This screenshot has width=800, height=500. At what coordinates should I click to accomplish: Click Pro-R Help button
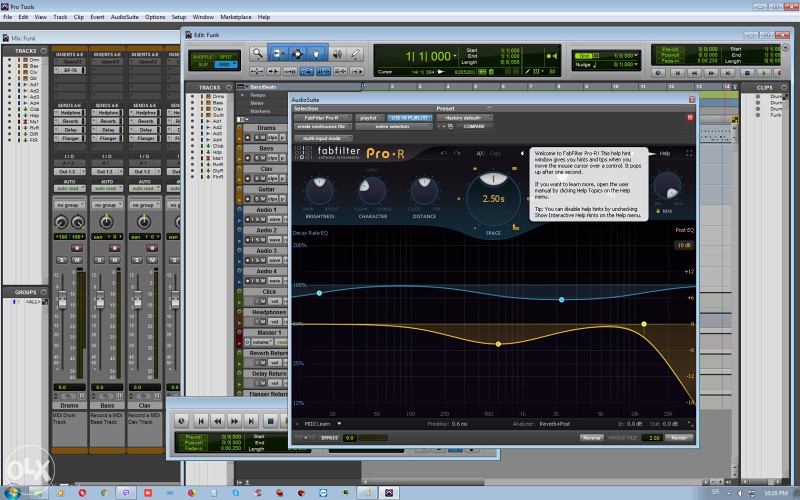(665, 153)
